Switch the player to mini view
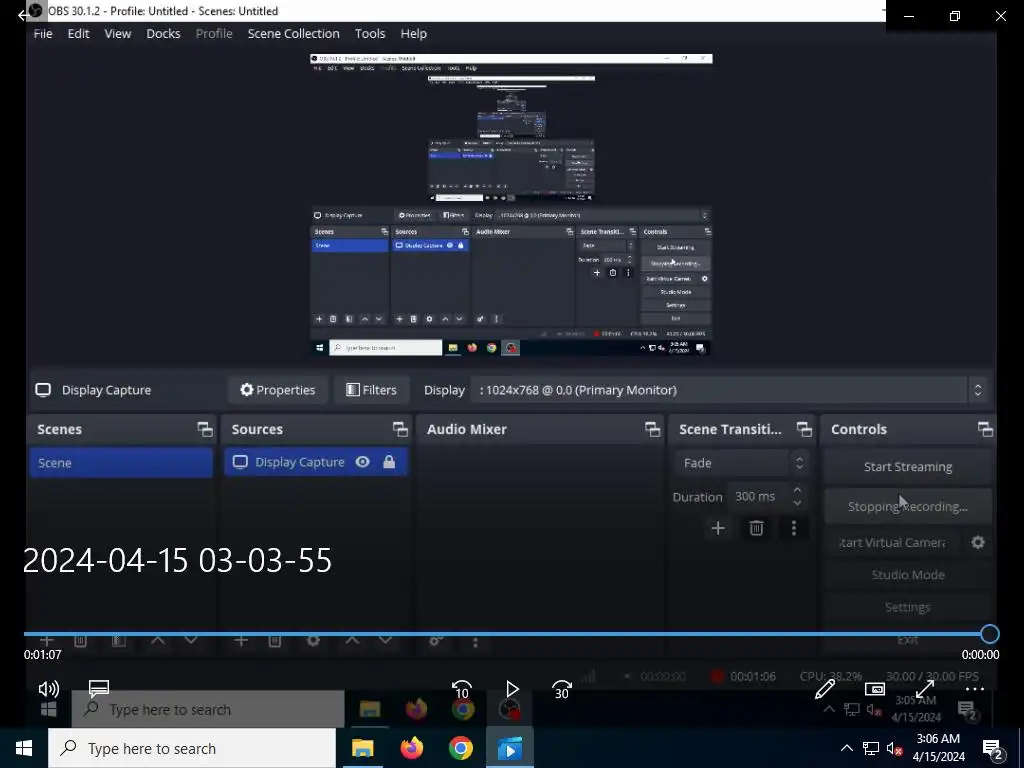Screen dimensions: 1024x768 pyautogui.click(x=874, y=689)
